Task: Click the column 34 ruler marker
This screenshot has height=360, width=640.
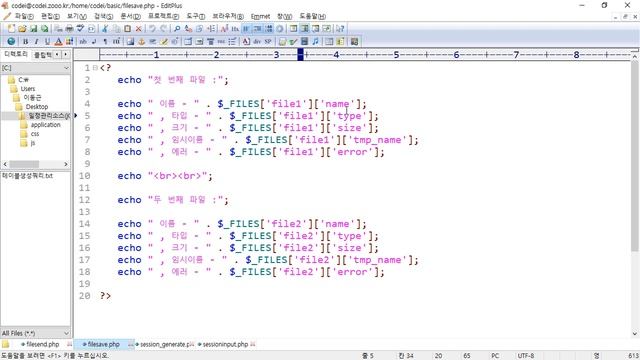Action: (x=300, y=54)
